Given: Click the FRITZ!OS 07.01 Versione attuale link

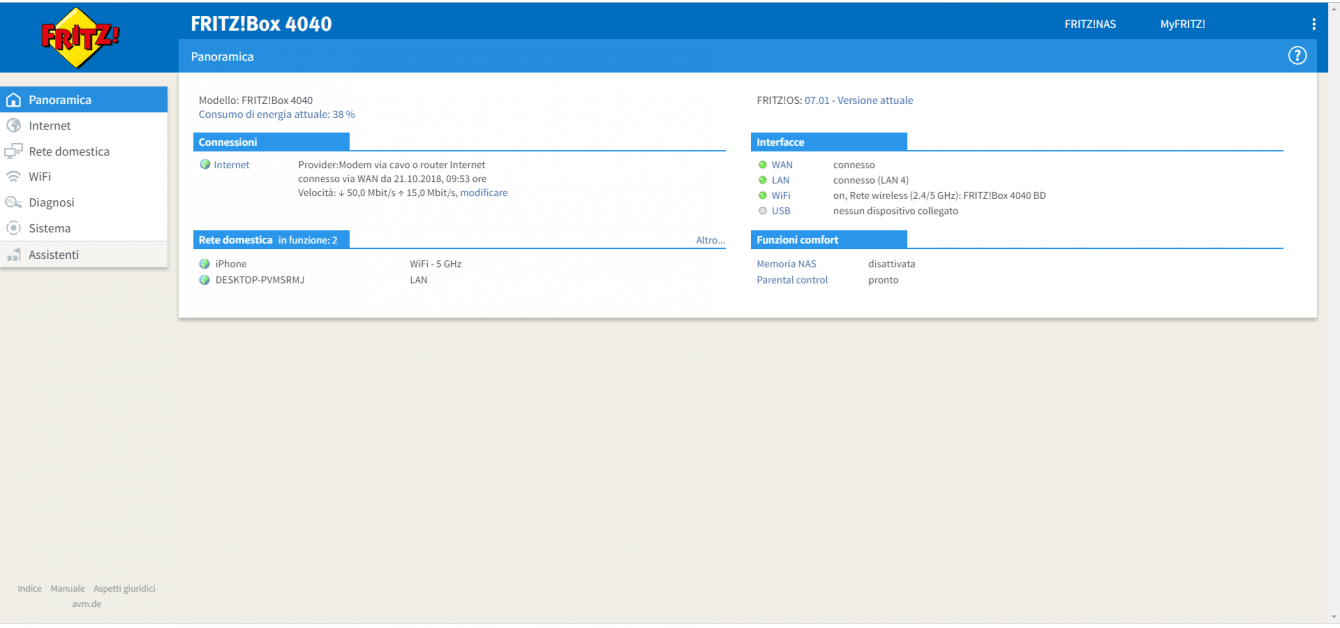Looking at the screenshot, I should [x=859, y=101].
